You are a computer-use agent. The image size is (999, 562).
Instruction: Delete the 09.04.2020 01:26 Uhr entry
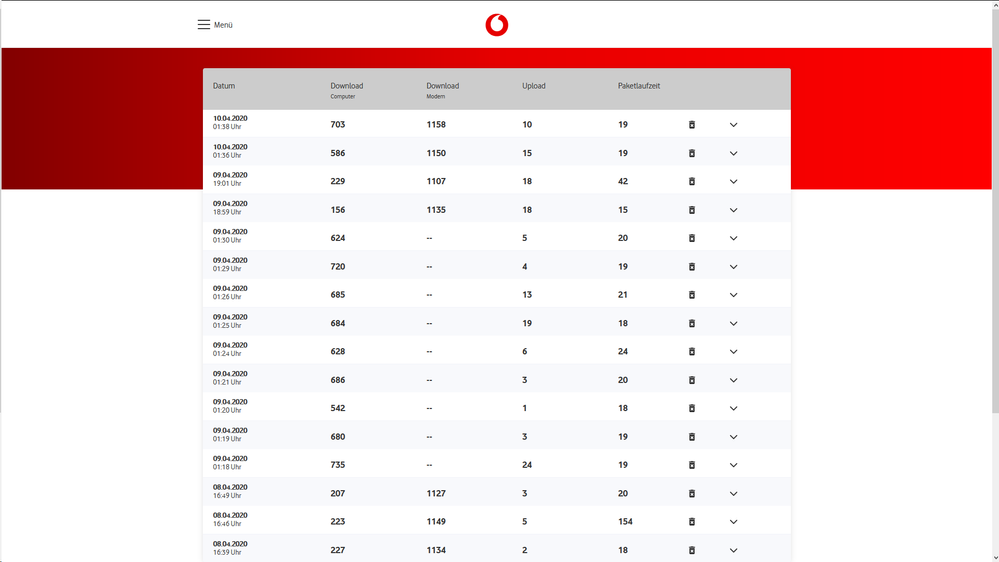pos(692,295)
